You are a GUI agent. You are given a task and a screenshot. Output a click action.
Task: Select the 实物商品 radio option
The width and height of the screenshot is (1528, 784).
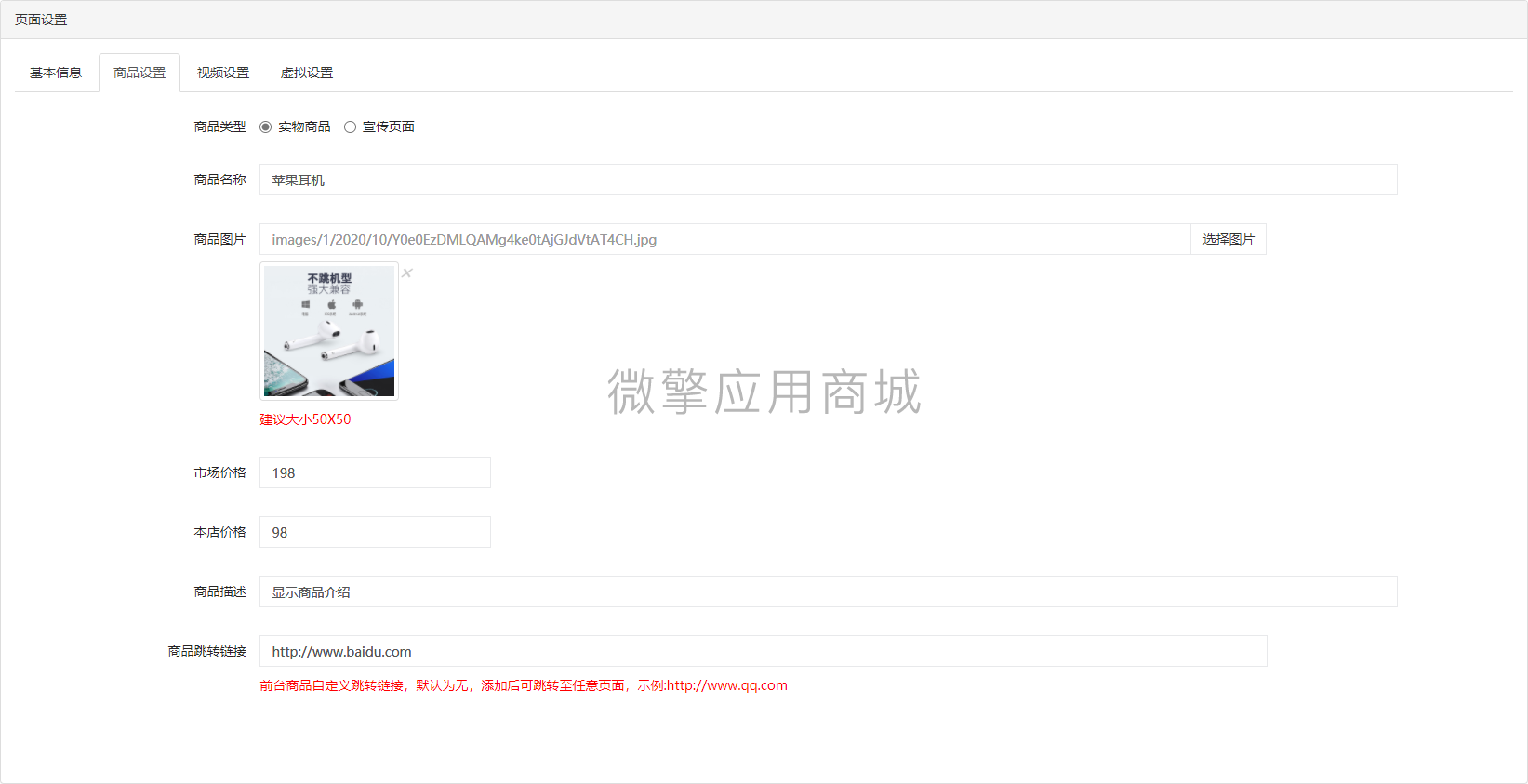click(265, 127)
